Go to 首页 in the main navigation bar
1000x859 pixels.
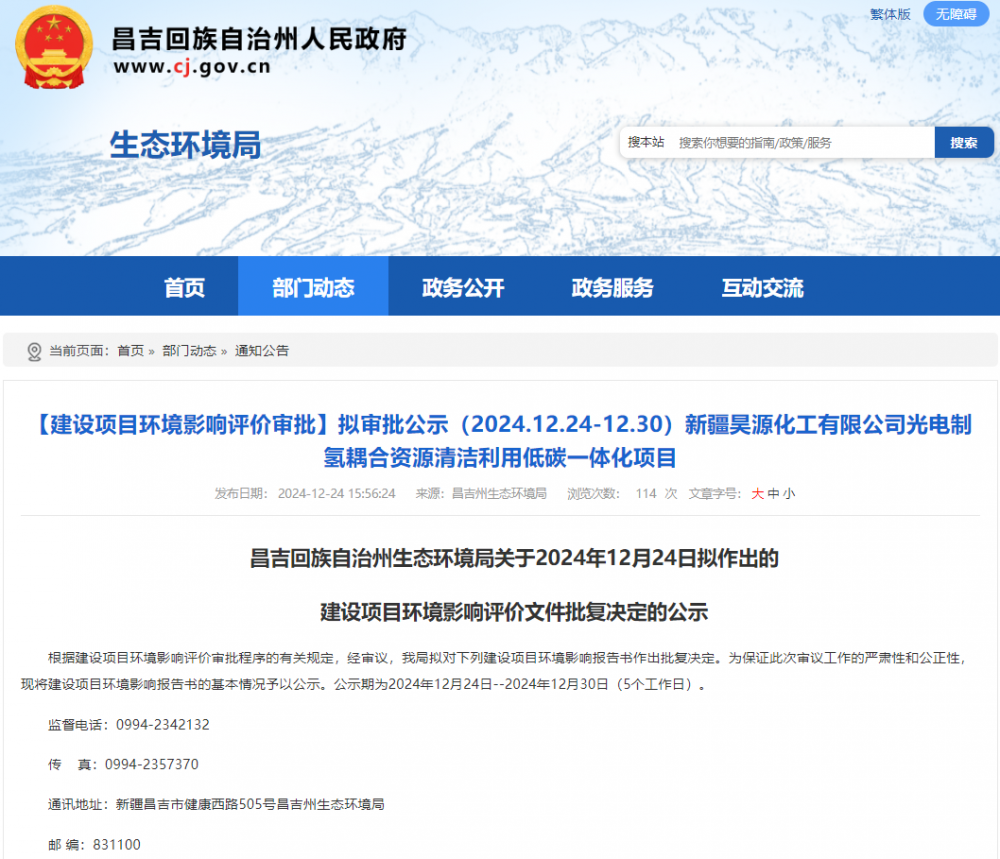[184, 288]
